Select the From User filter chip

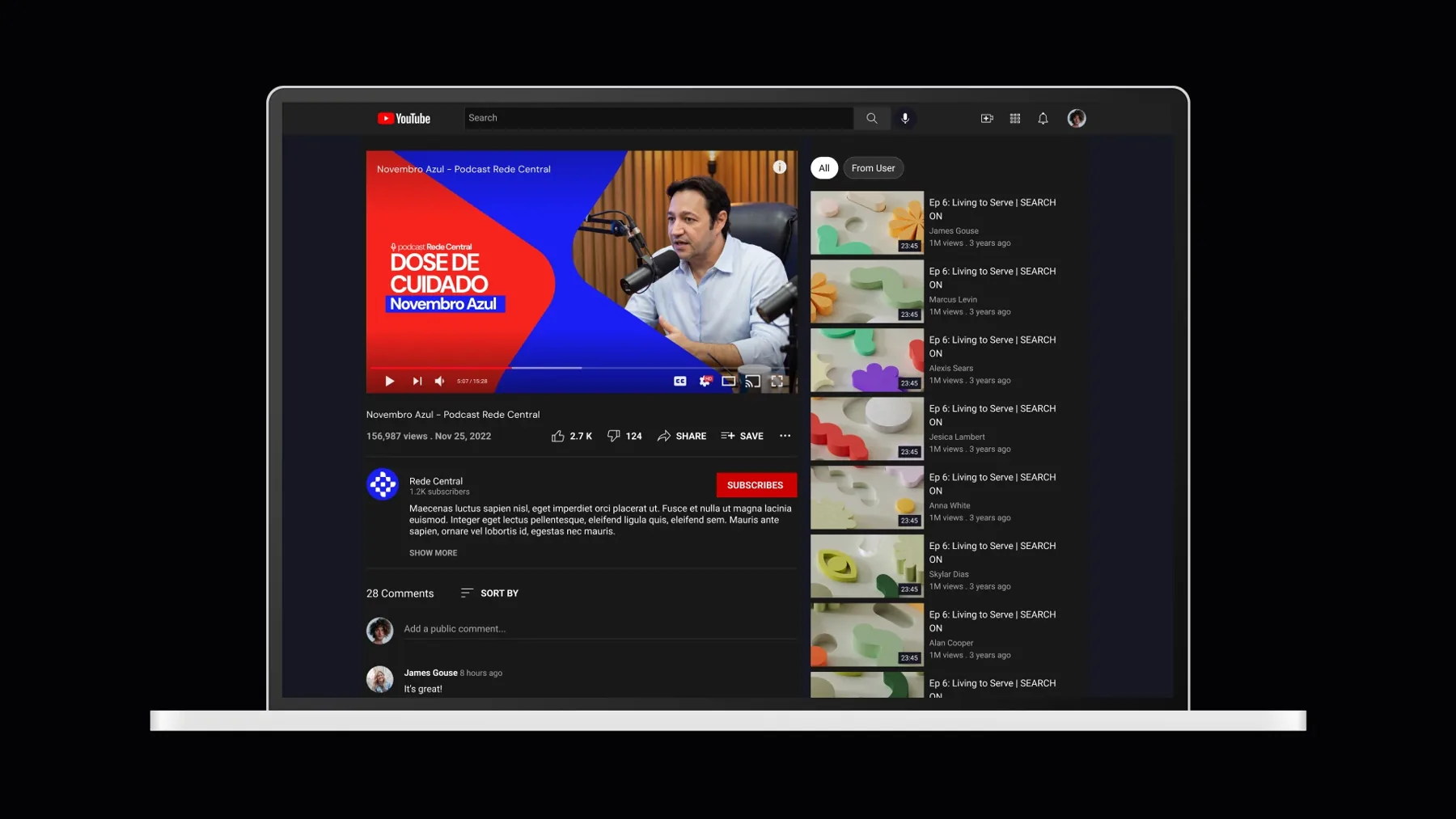[873, 168]
